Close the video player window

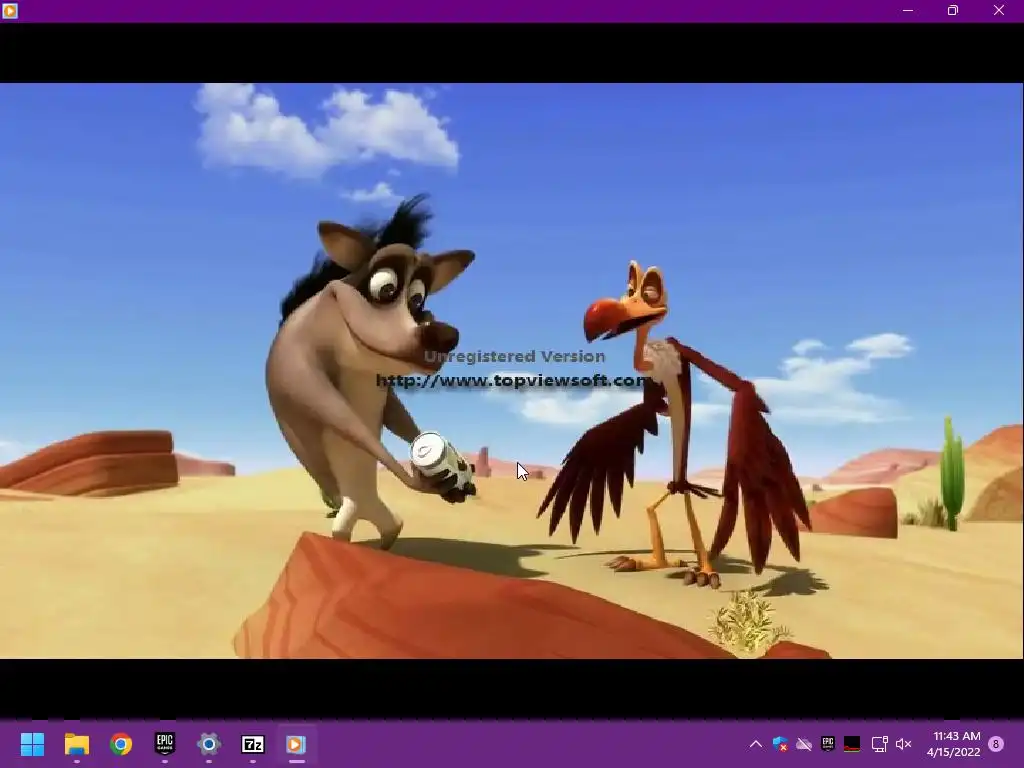[999, 10]
